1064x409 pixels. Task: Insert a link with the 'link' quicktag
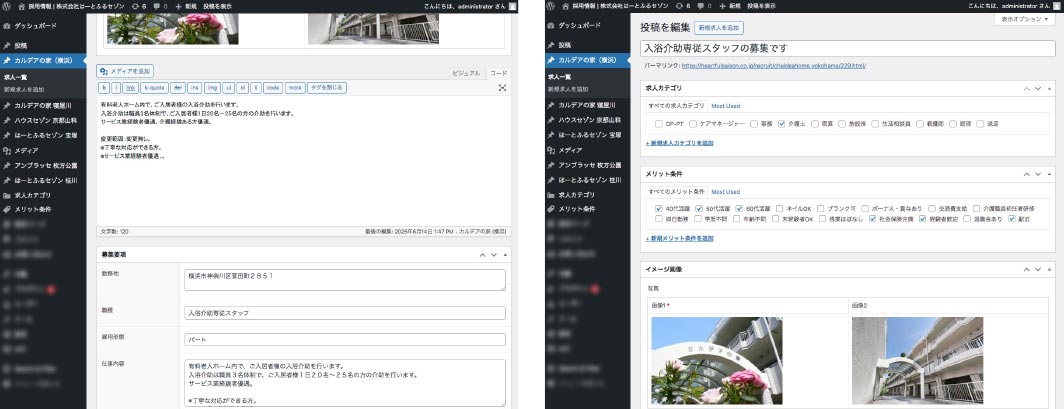(130, 88)
